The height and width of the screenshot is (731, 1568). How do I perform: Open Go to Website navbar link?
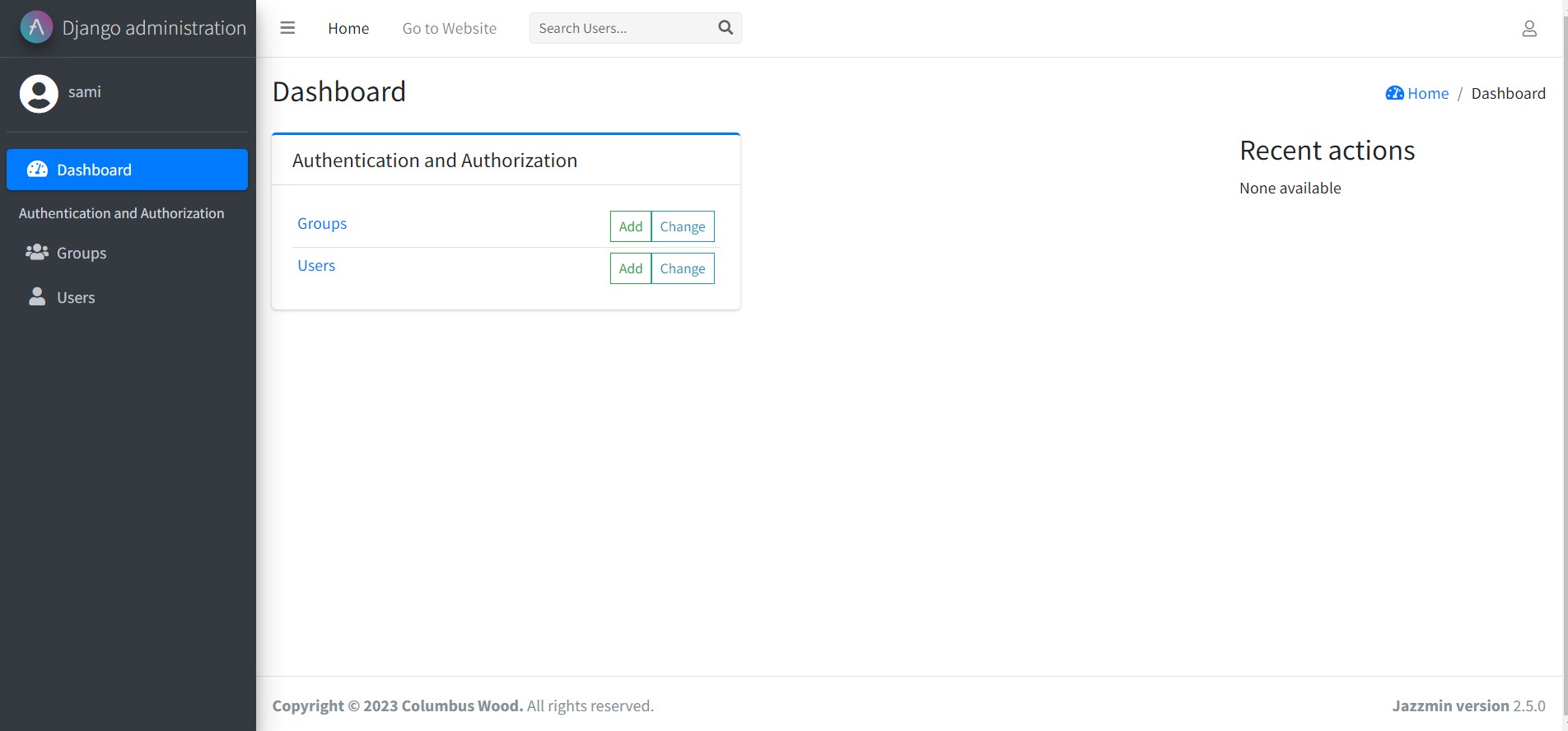pos(450,28)
